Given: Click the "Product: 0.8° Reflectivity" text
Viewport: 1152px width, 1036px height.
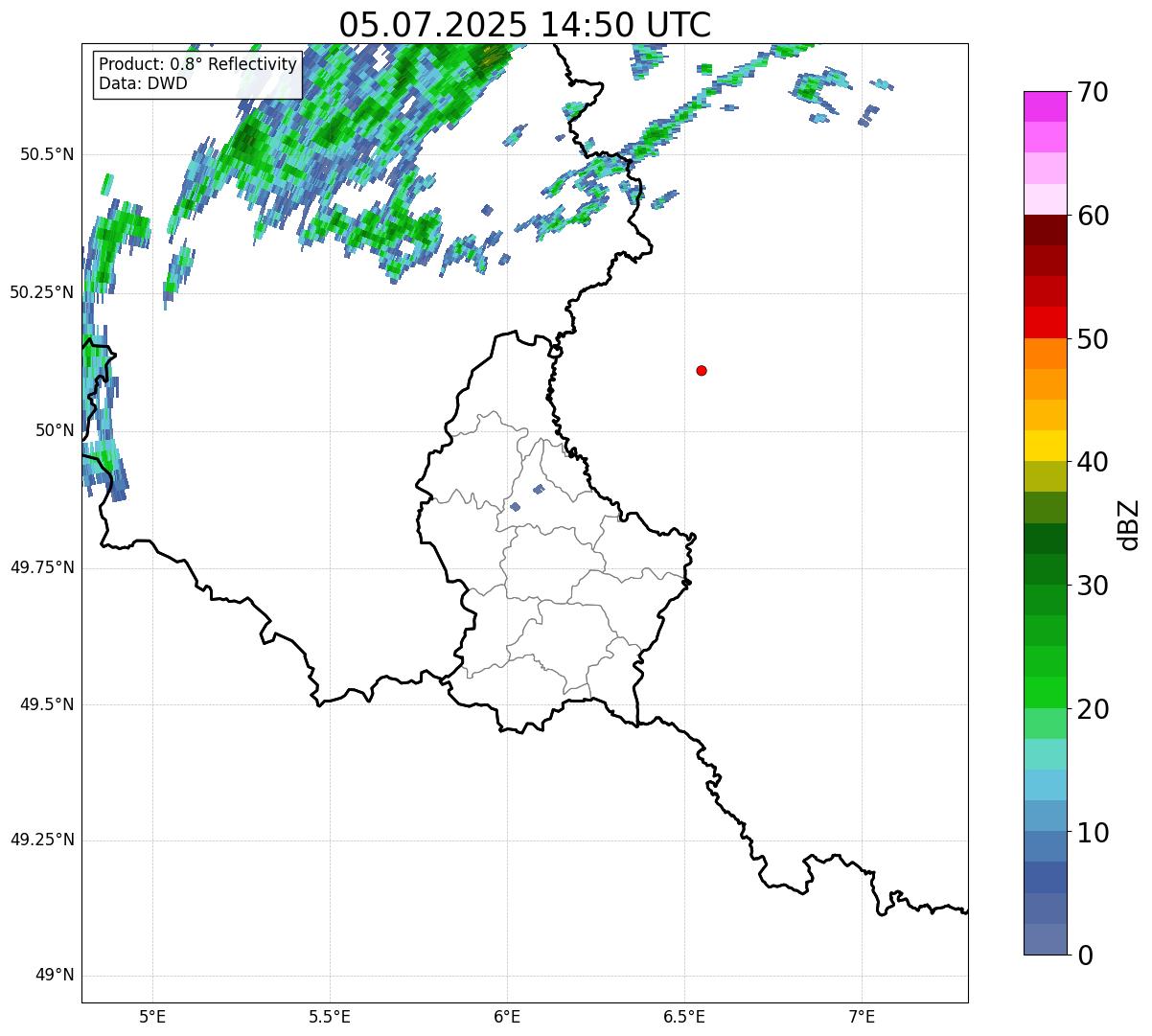Looking at the screenshot, I should coord(198,64).
